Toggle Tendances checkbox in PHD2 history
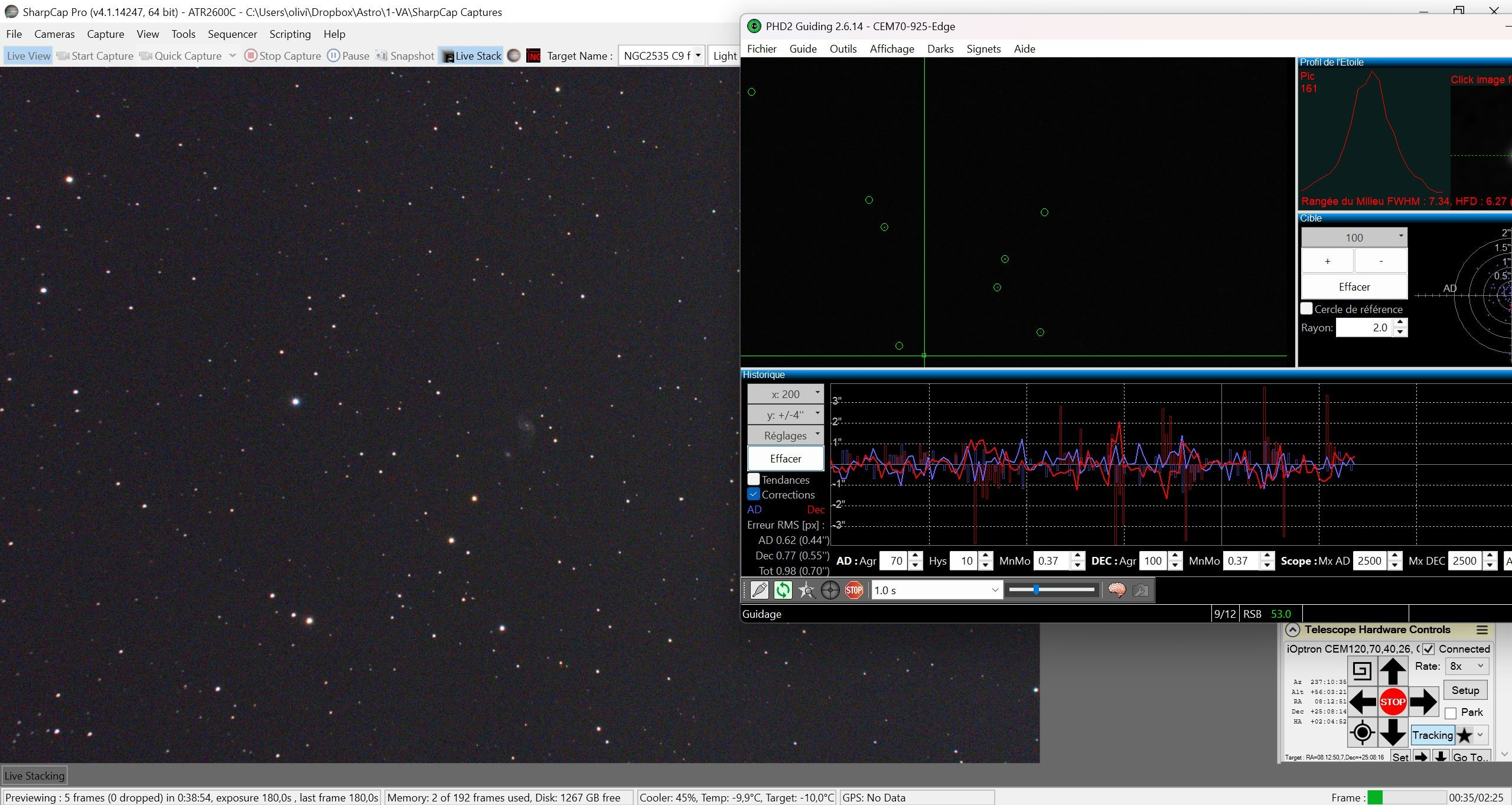Image resolution: width=1512 pixels, height=805 pixels. point(754,480)
